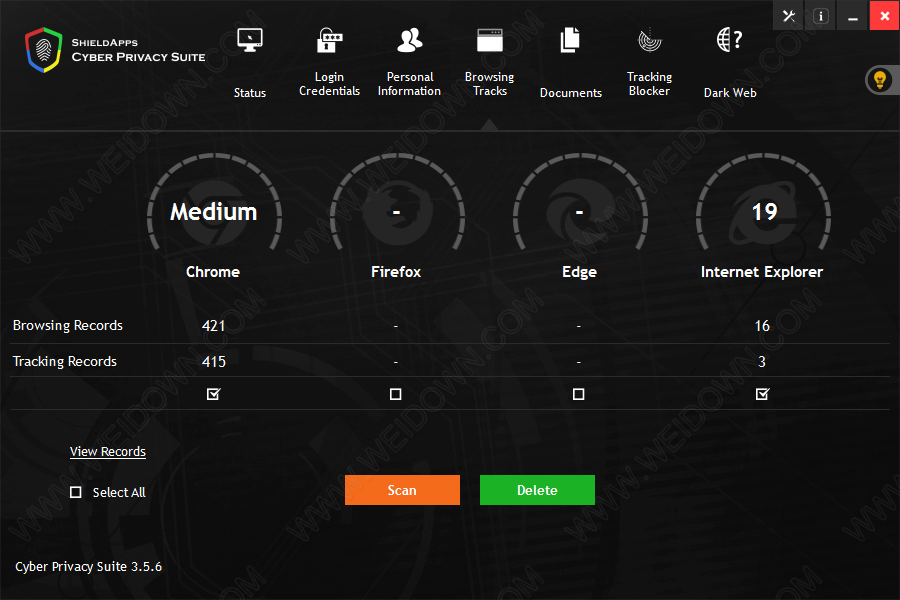Click the Browsing Records row label
Image resolution: width=900 pixels, height=600 pixels.
[68, 325]
